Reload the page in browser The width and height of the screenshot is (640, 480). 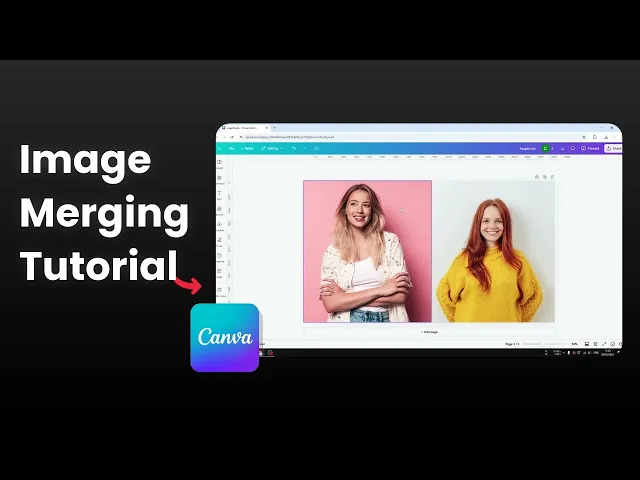point(231,137)
